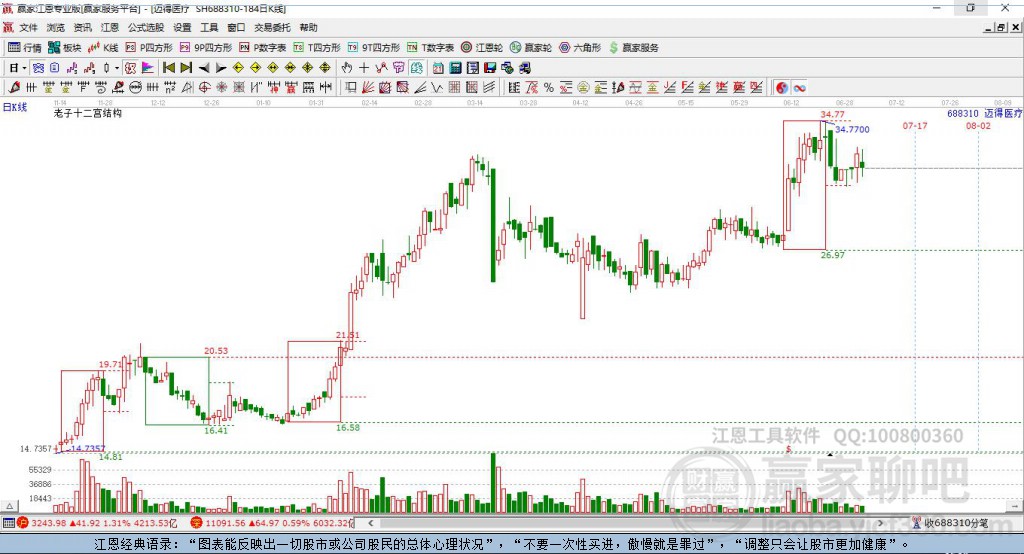Open the calendar icon in the toolbar
The image size is (1024, 554).
pos(438,68)
